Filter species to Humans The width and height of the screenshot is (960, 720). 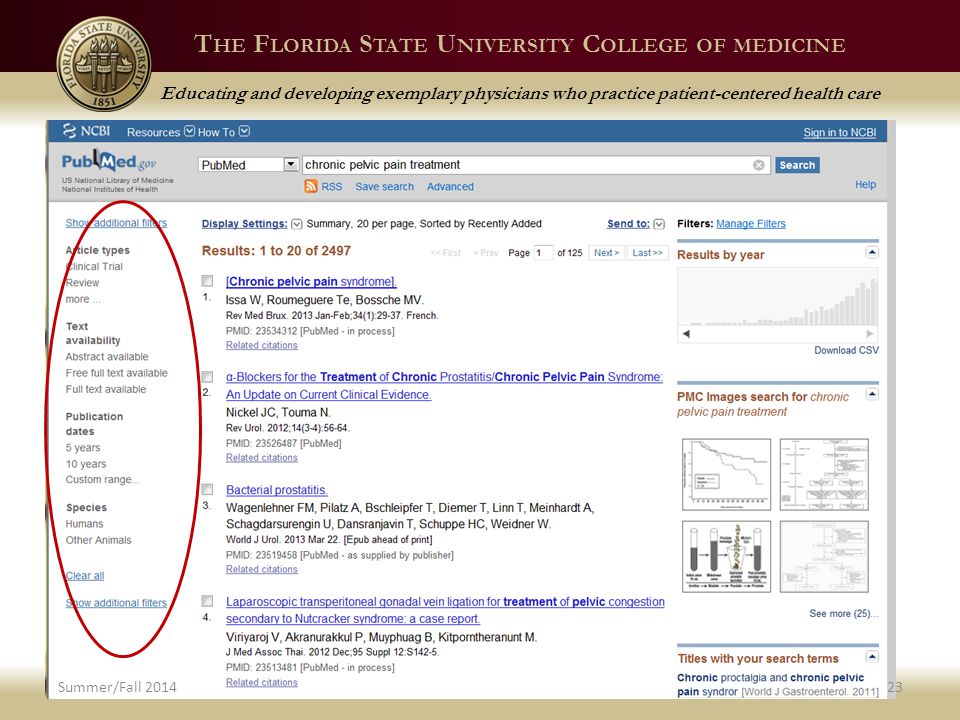(x=84, y=524)
